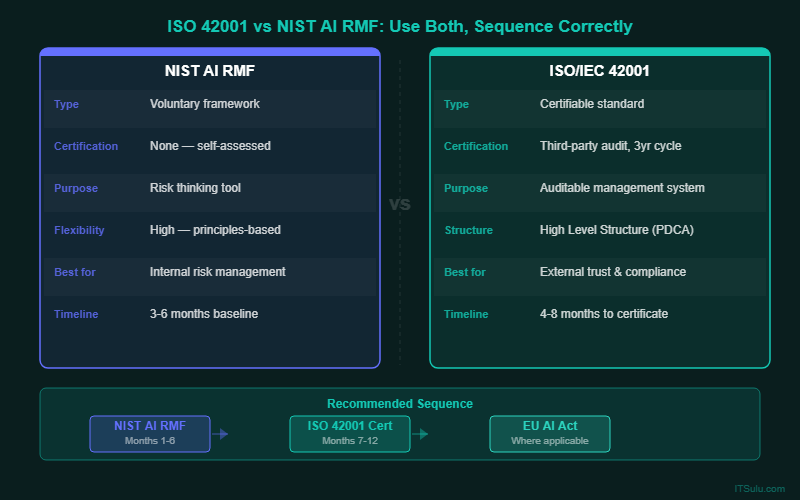Click the 'Best for' label in ISO panel

coord(464,272)
